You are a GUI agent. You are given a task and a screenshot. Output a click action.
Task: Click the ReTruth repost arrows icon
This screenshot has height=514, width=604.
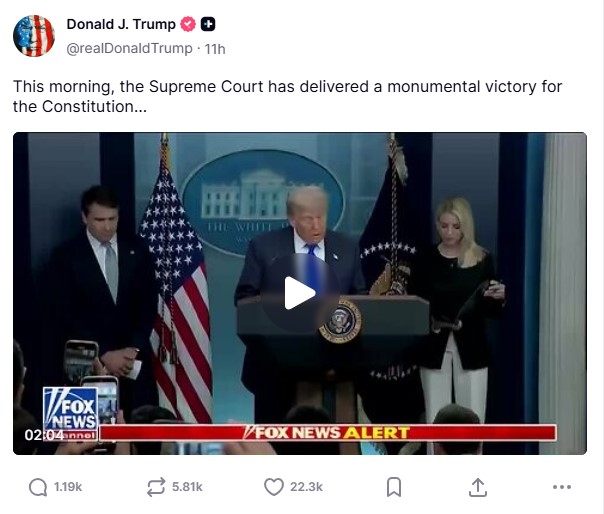(x=156, y=487)
